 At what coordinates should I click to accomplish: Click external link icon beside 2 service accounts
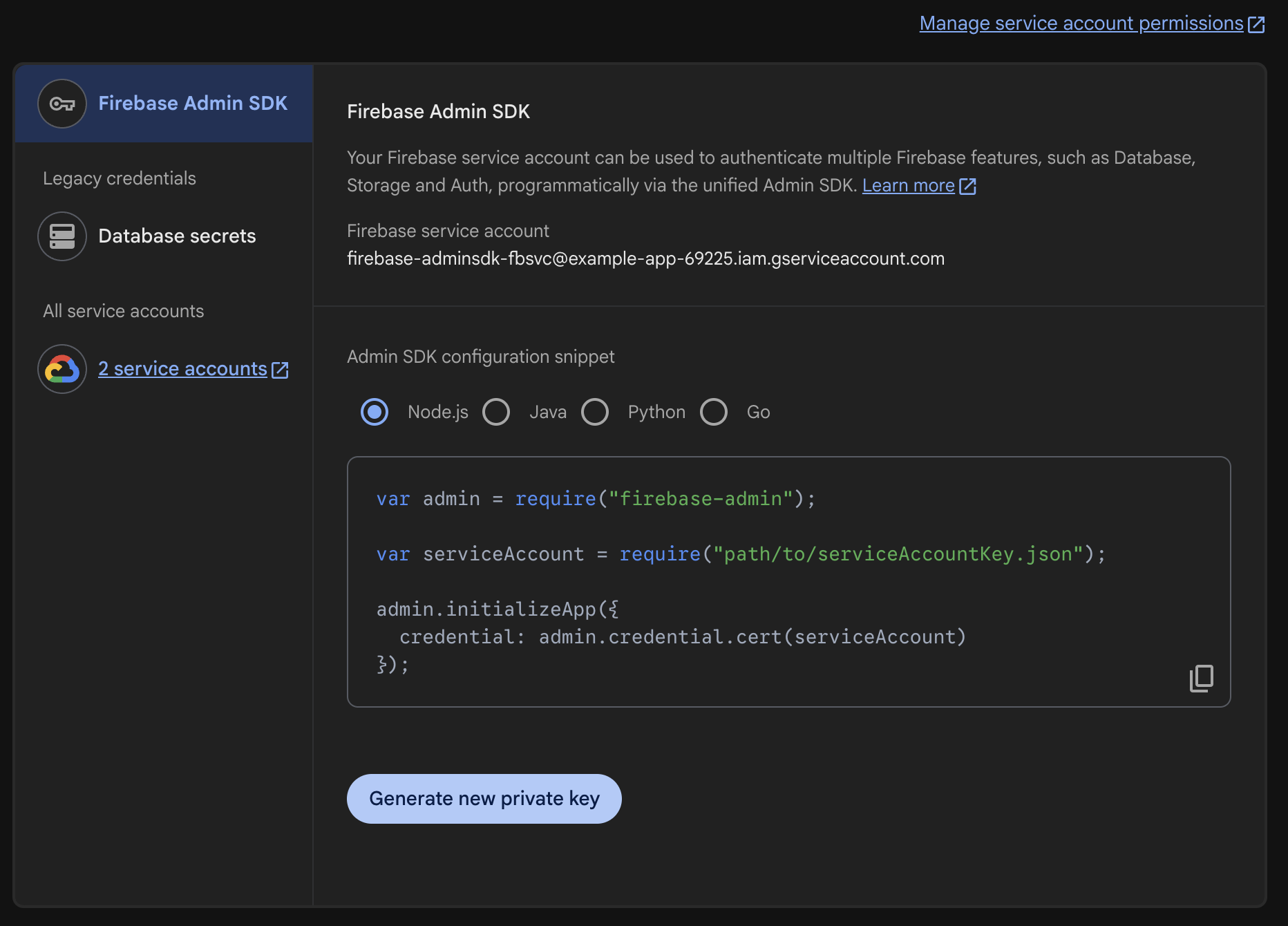280,370
